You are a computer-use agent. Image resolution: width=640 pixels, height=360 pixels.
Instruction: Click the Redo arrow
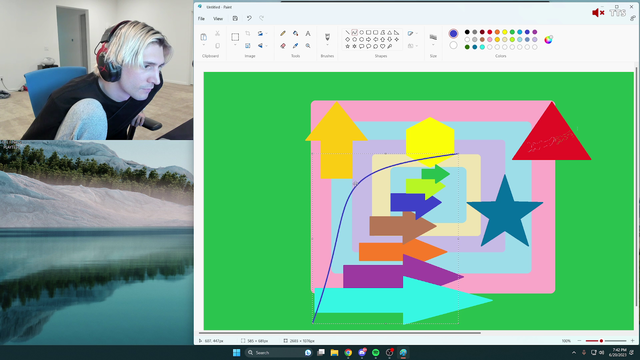tap(262, 18)
